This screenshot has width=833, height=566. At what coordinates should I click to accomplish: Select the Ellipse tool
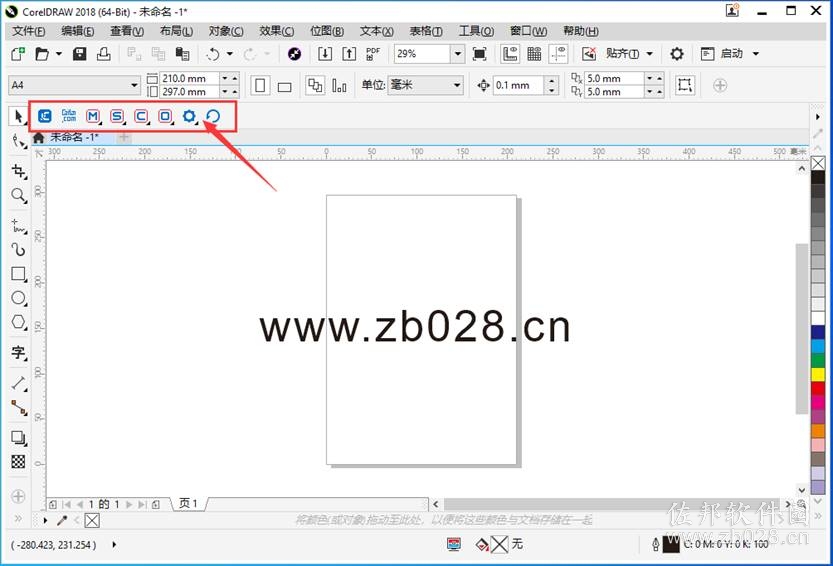click(19, 298)
